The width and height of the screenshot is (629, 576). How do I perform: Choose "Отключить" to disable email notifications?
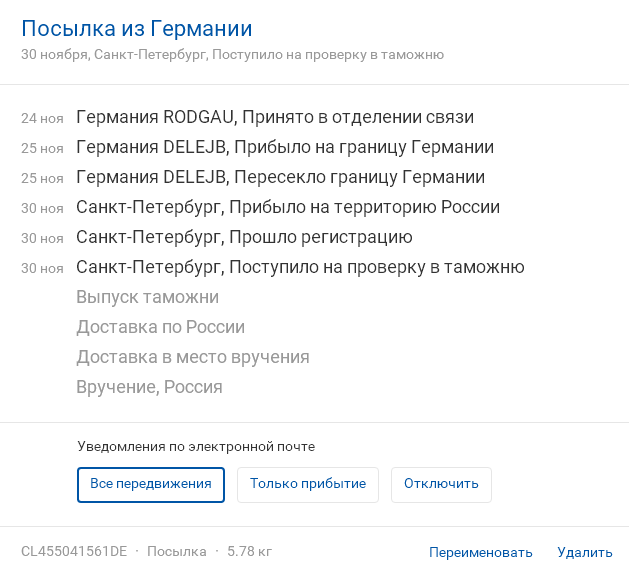(x=441, y=484)
